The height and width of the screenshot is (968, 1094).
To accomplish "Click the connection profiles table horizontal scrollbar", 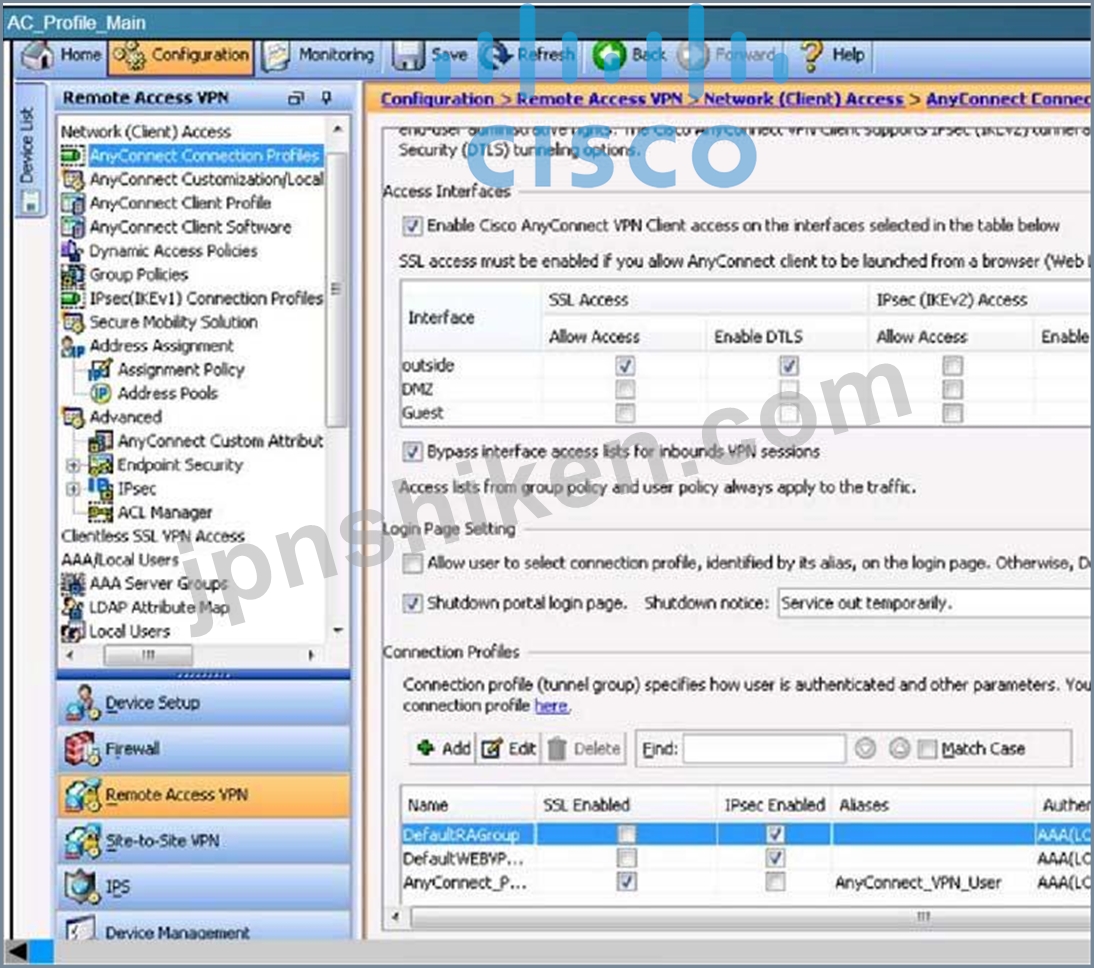I will (x=751, y=916).
